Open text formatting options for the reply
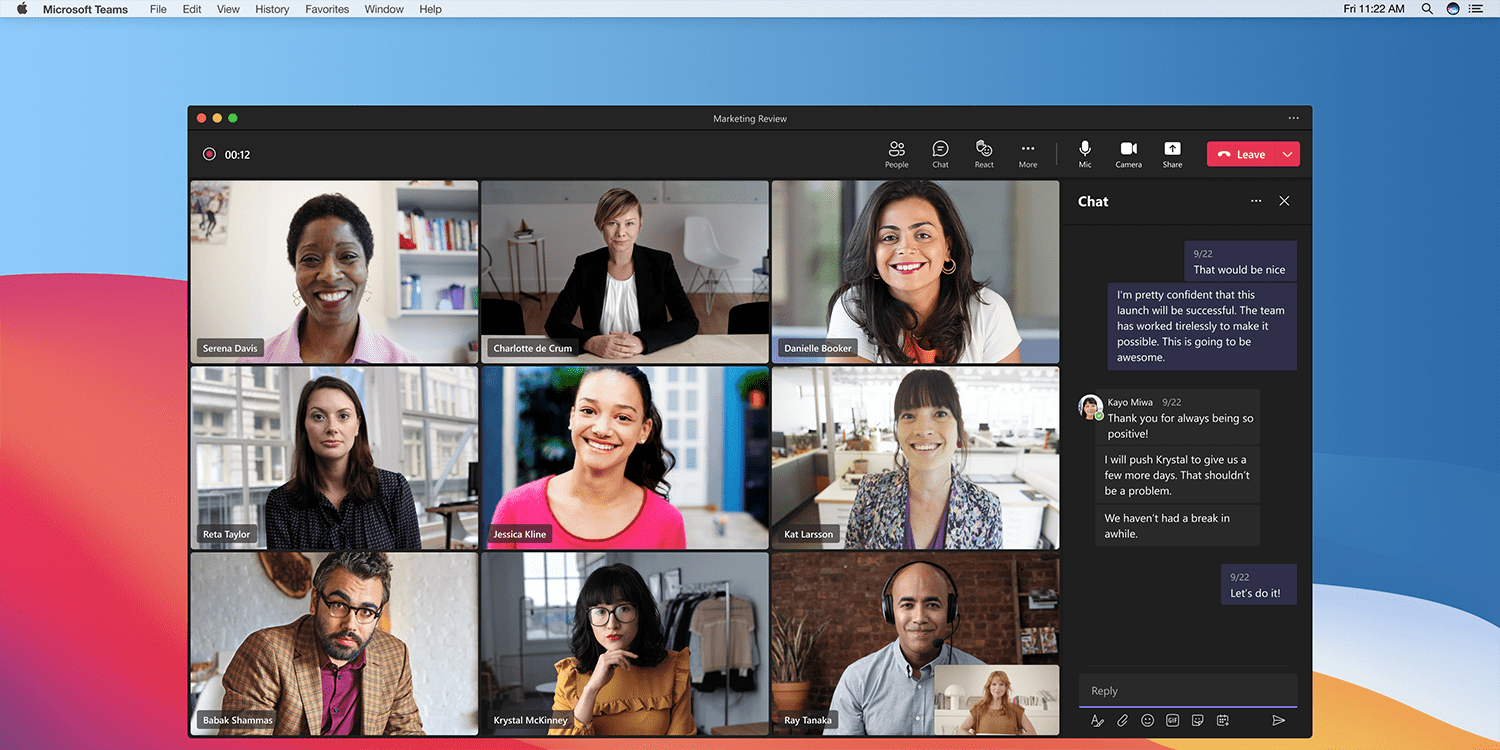1500x750 pixels. click(1097, 720)
